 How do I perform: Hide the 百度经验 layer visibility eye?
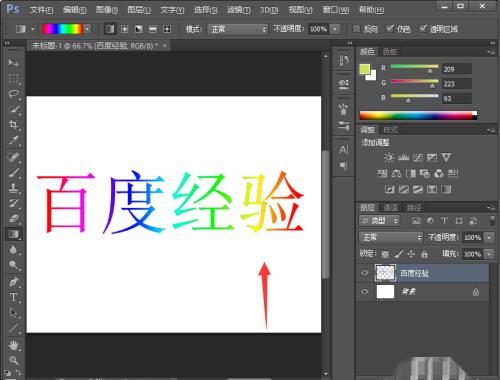(x=365, y=273)
